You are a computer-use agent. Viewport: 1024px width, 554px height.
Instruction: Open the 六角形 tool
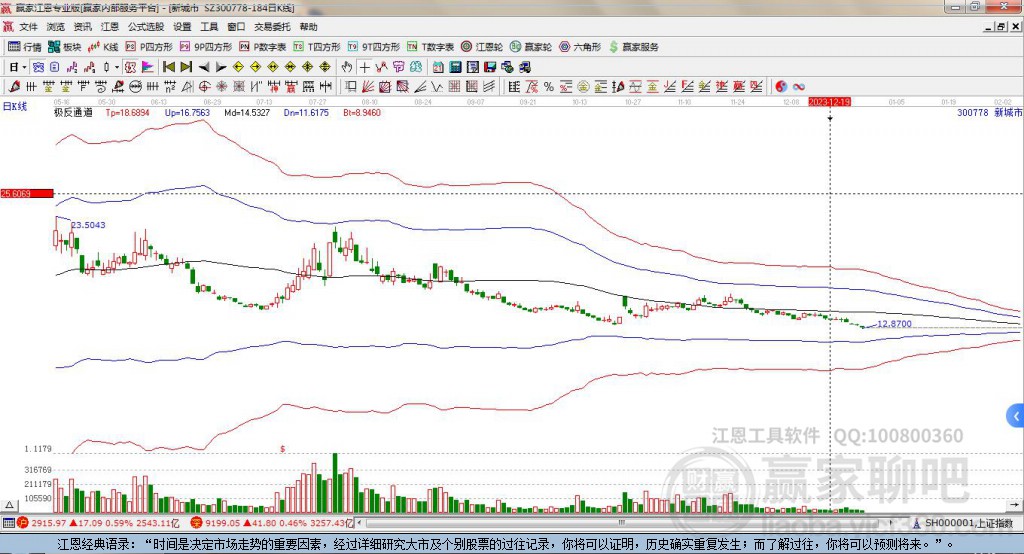pos(580,47)
